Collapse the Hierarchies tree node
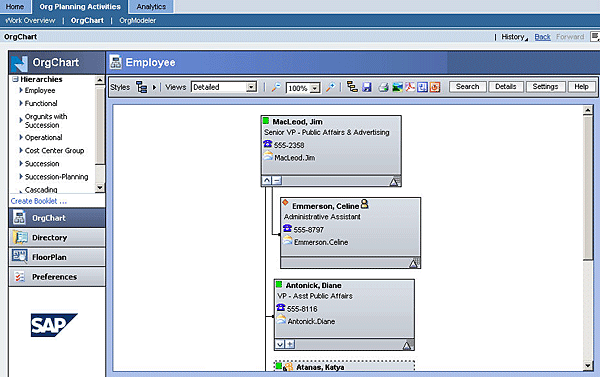 (15, 79)
